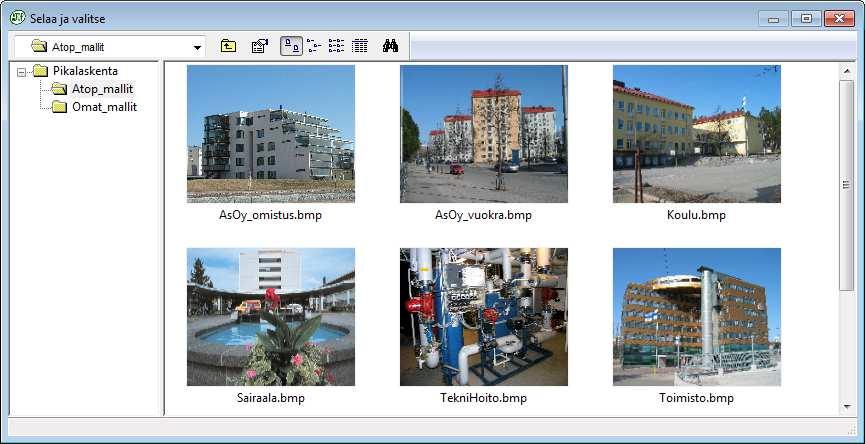This screenshot has width=865, height=444.
Task: Maximize the Selaa ja valitse window
Action: 806,18
